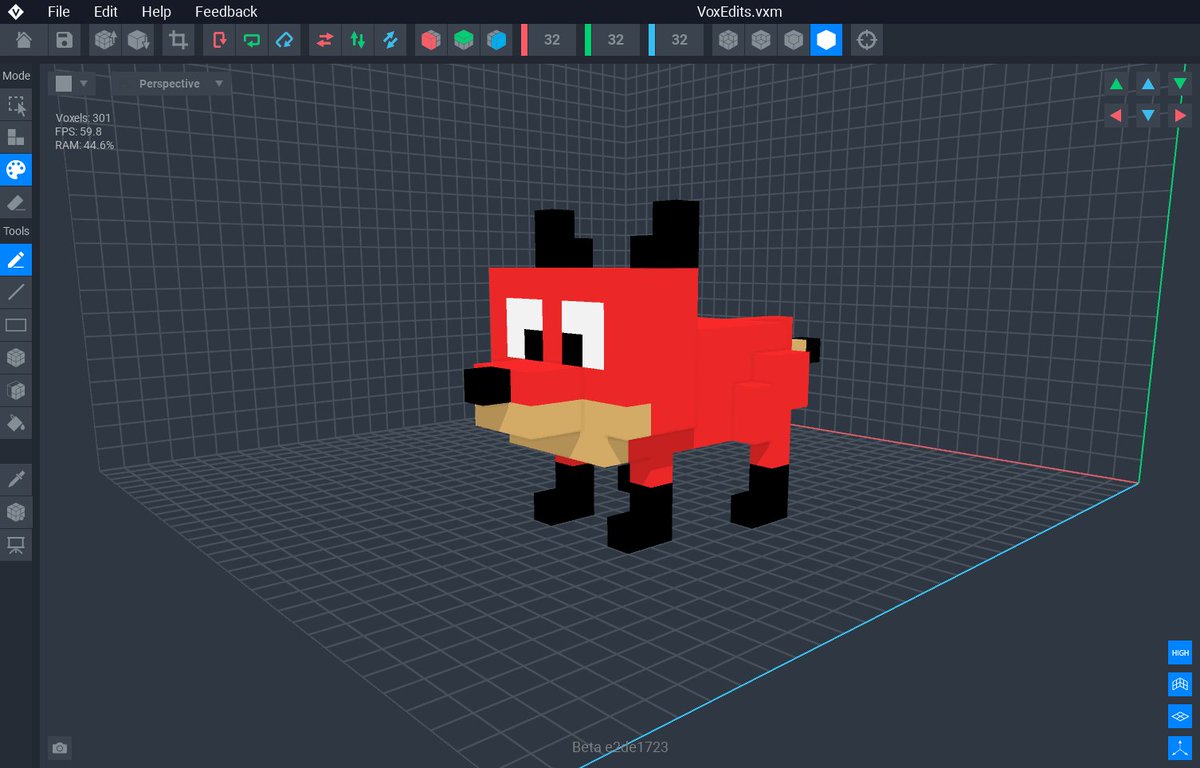Click the 'Voxels: 301' stat text

click(x=83, y=118)
